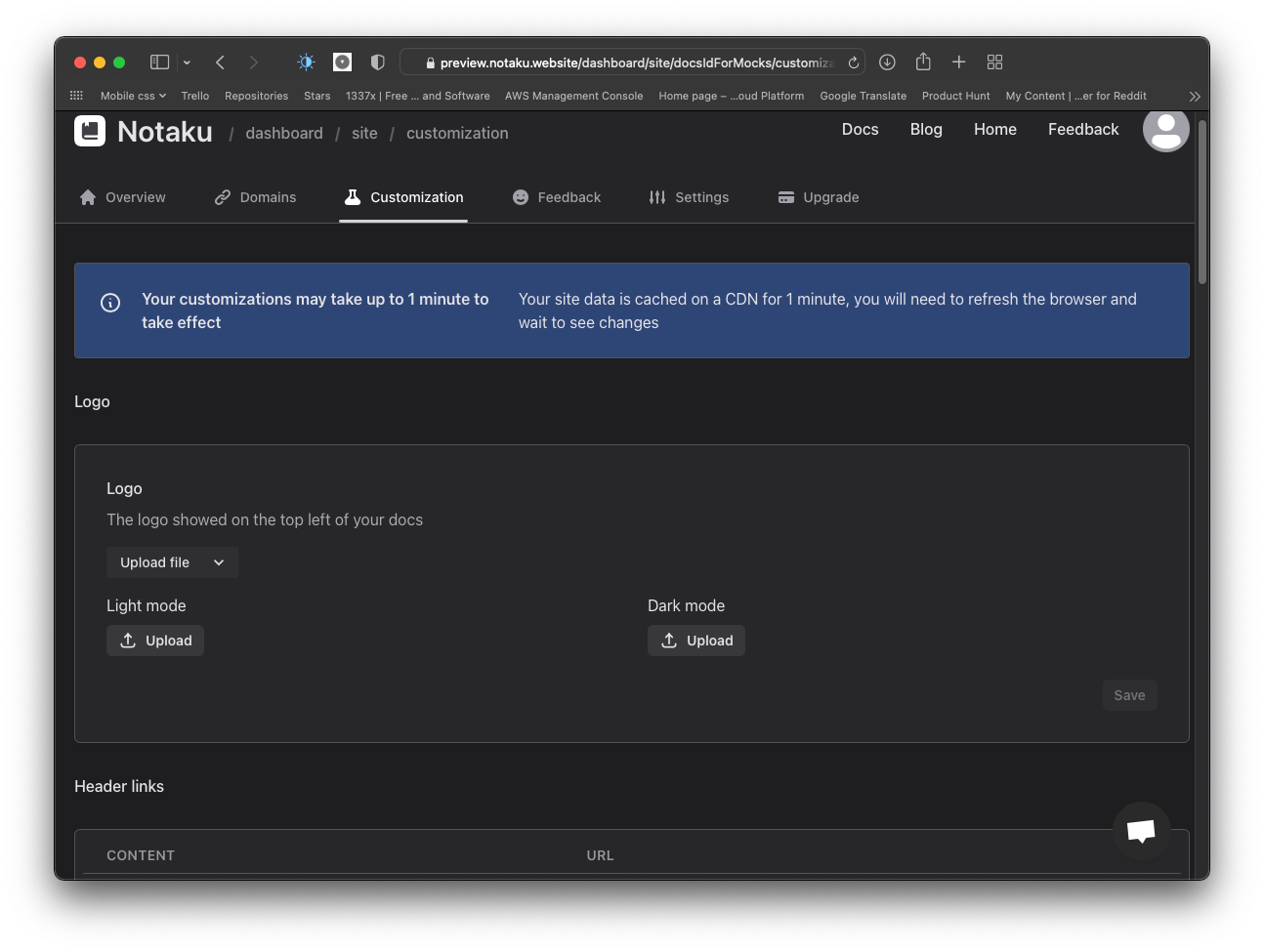Screen dimensions: 1264x952
Task: Select the Customization tab
Action: 403,197
